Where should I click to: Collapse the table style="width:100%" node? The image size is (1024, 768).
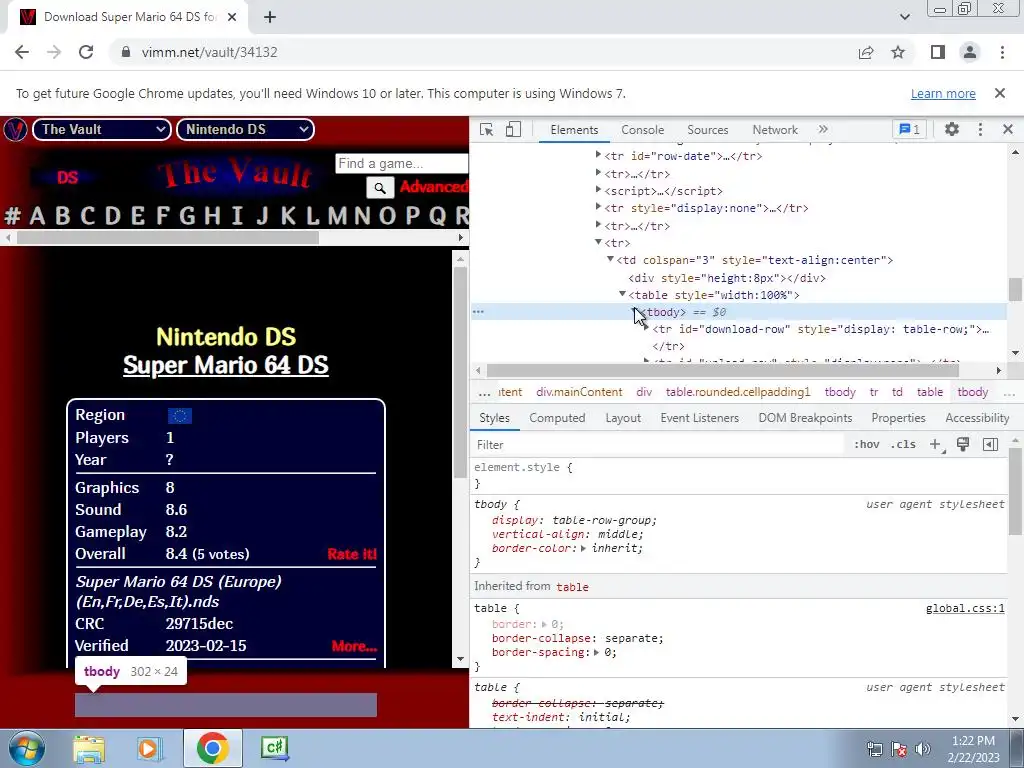[x=622, y=295]
